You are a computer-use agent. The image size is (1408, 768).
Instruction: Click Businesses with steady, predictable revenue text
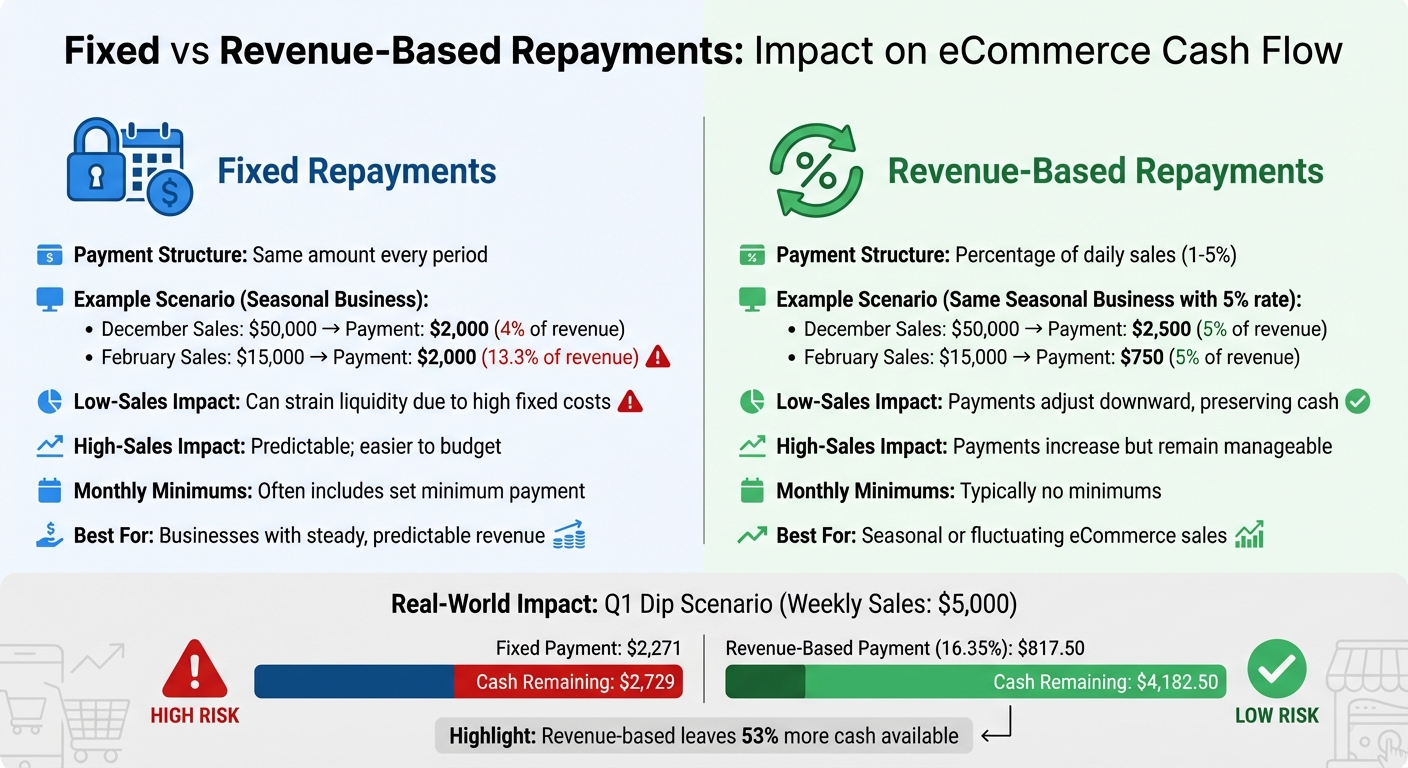point(352,535)
